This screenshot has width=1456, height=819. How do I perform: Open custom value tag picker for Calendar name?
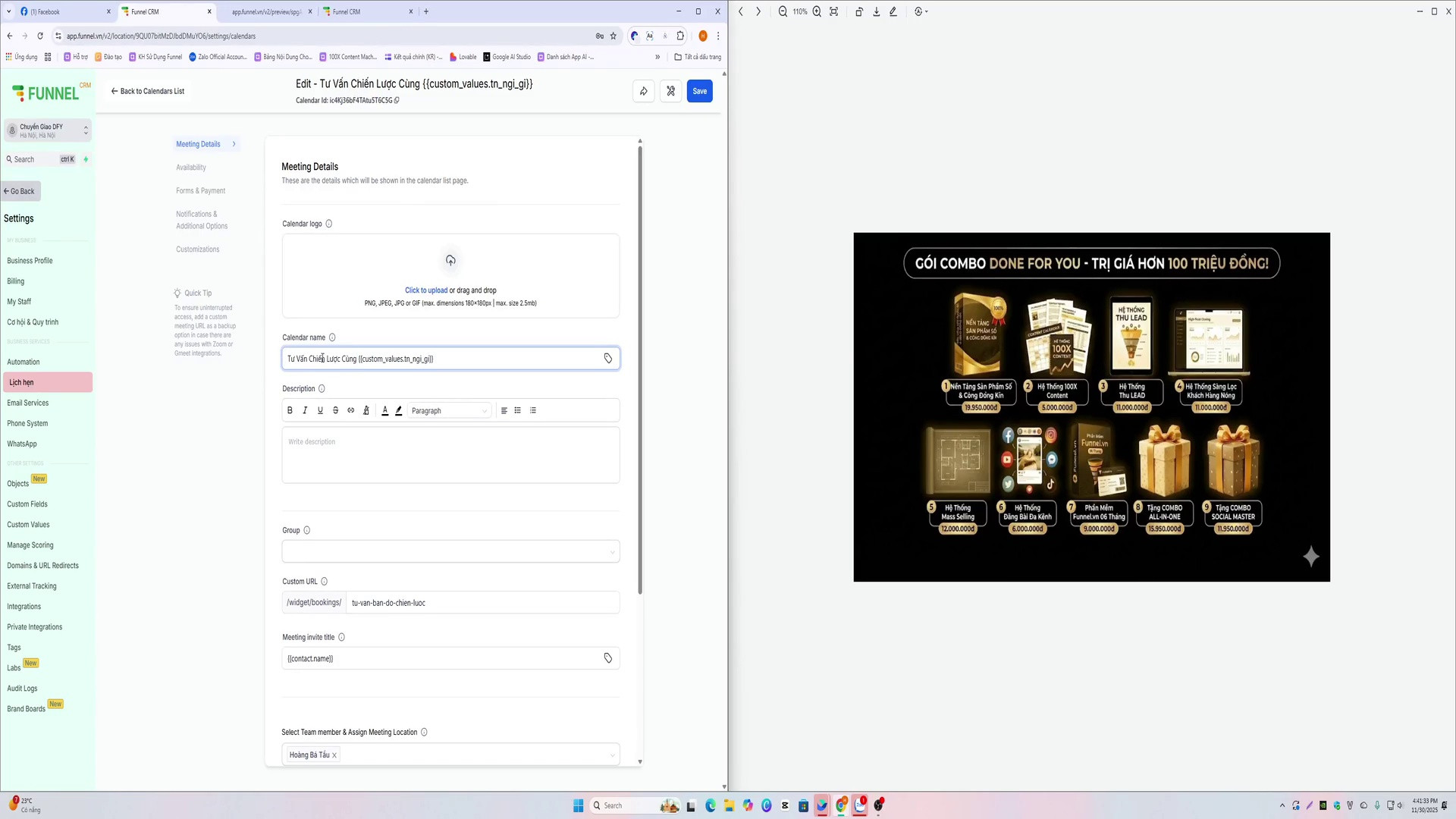point(608,359)
